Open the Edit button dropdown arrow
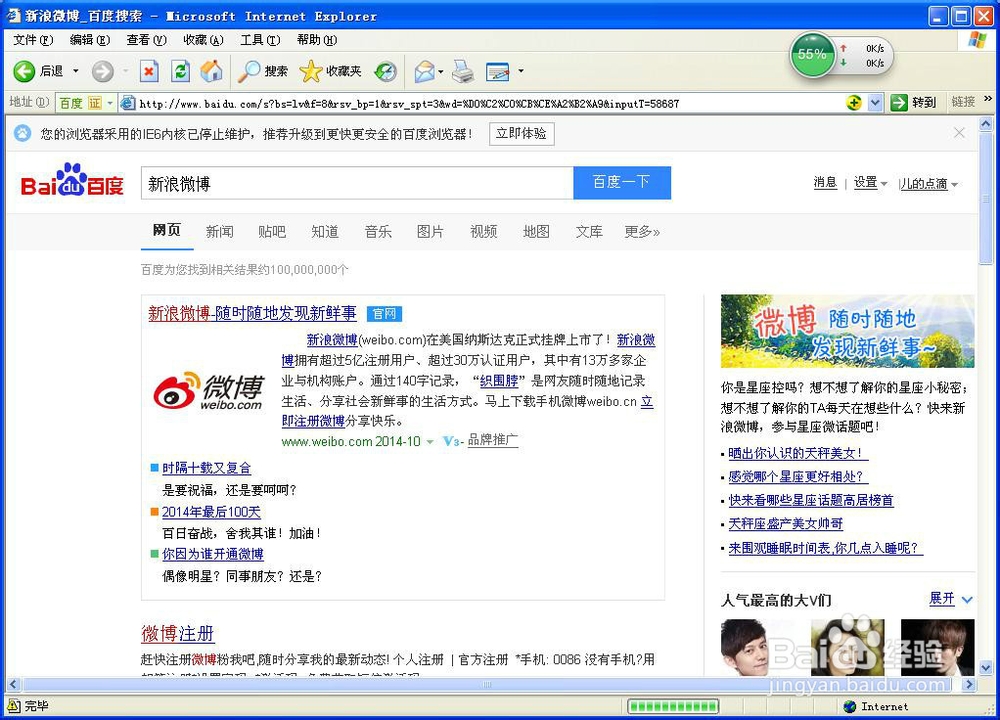 520,71
